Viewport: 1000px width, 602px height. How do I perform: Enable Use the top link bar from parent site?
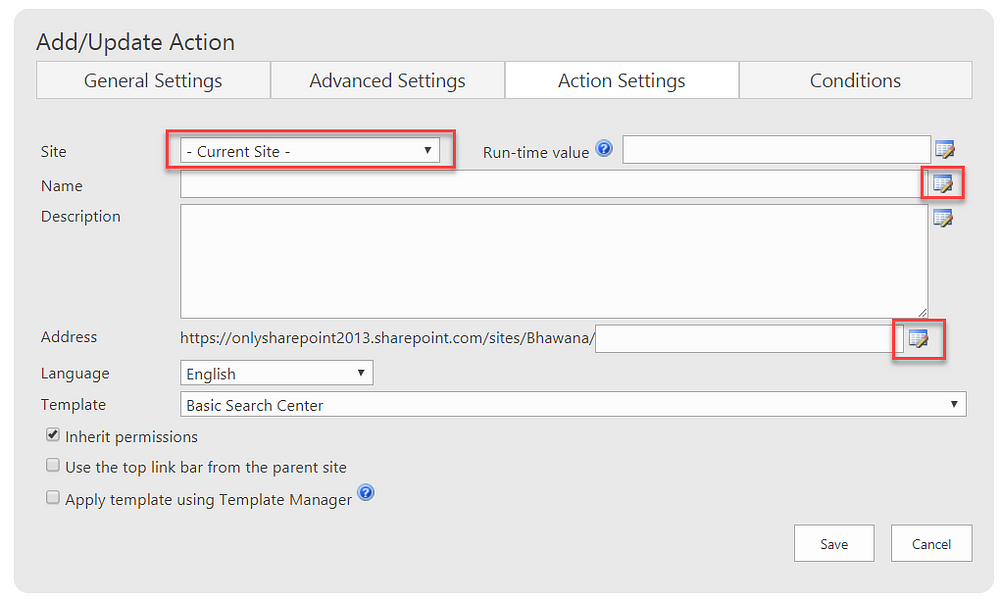point(53,465)
